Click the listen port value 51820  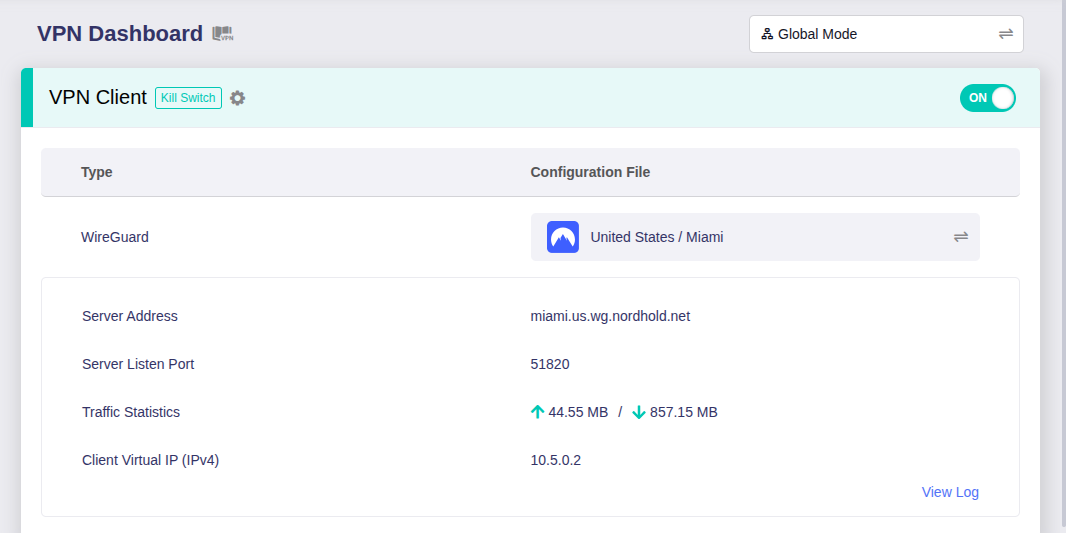click(550, 364)
